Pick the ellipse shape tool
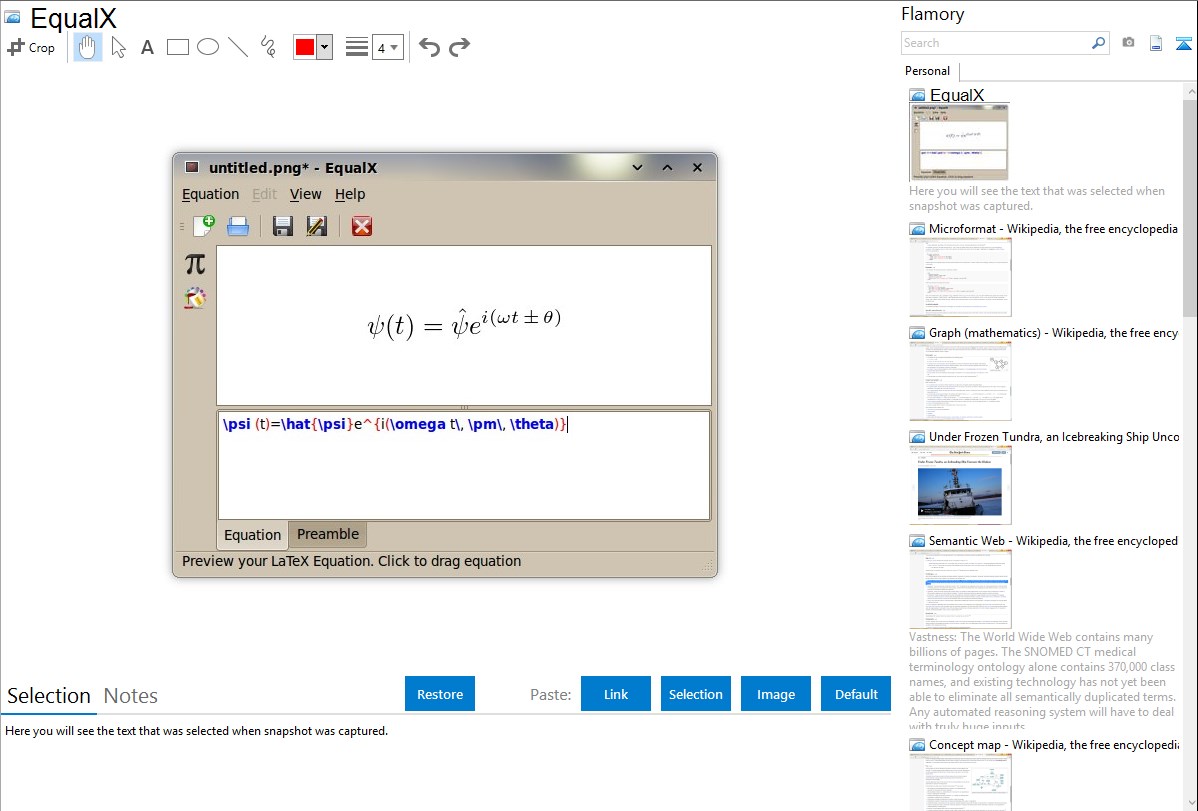 click(208, 47)
